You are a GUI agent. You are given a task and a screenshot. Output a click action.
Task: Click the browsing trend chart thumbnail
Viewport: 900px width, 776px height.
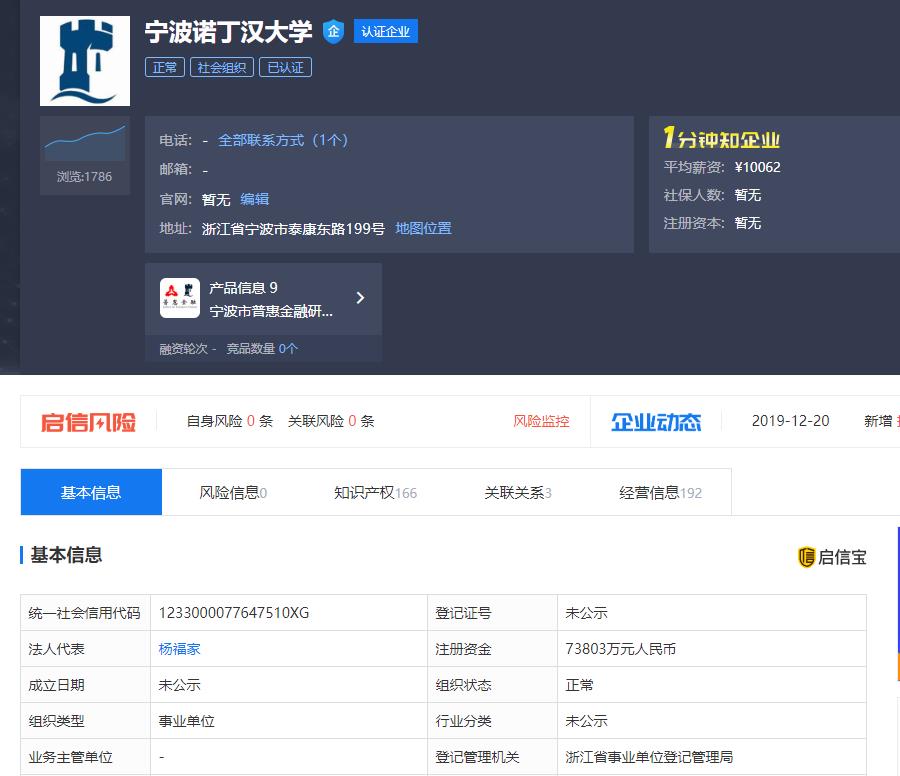(x=85, y=142)
